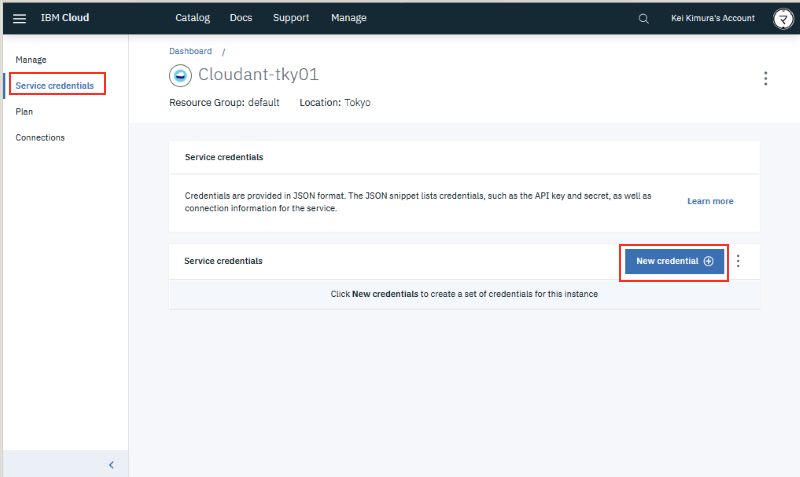Open the Support menu item

click(291, 18)
